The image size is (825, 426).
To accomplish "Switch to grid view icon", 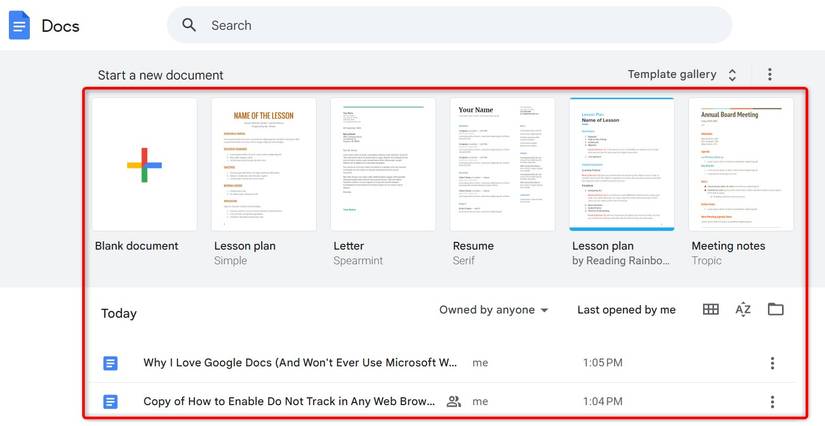I will click(x=710, y=310).
